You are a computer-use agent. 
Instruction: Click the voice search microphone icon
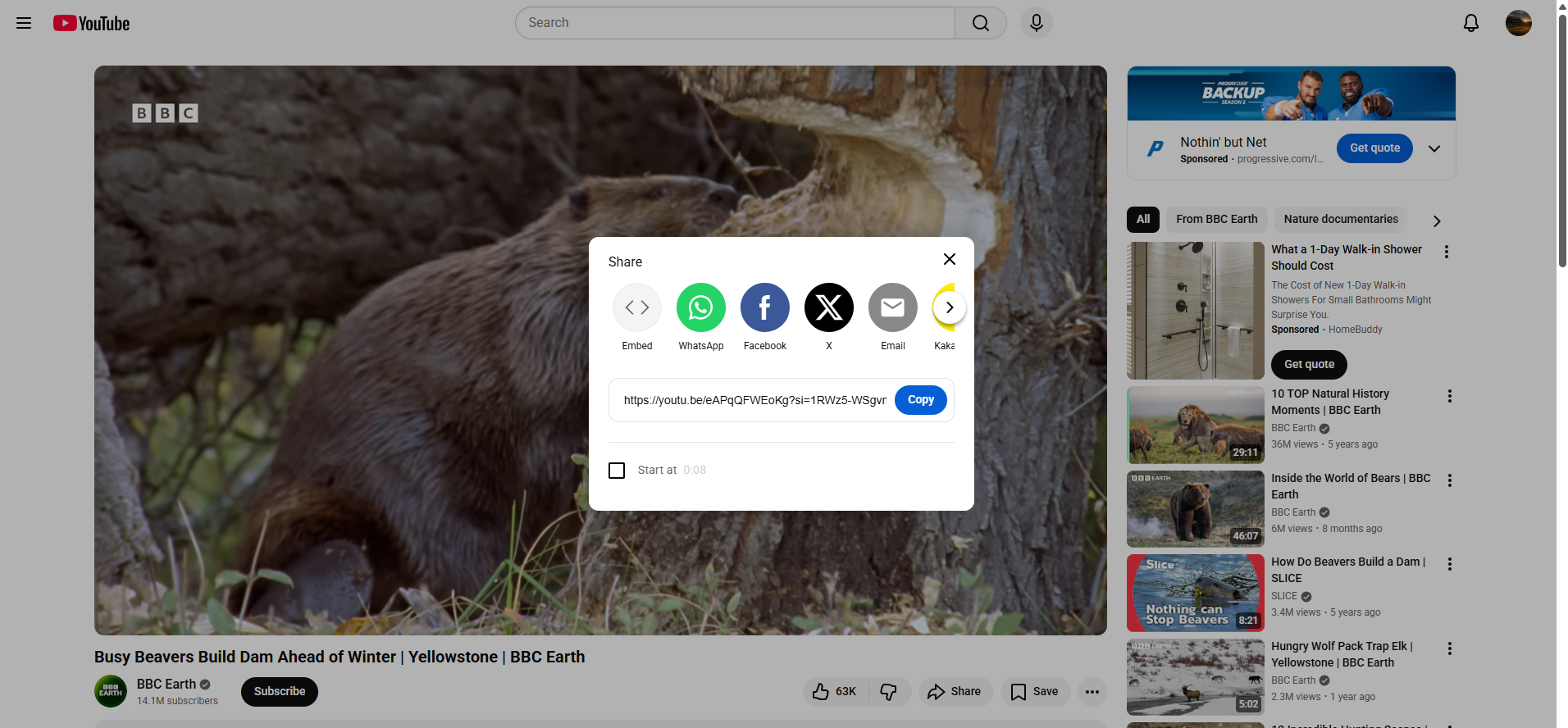1036,23
